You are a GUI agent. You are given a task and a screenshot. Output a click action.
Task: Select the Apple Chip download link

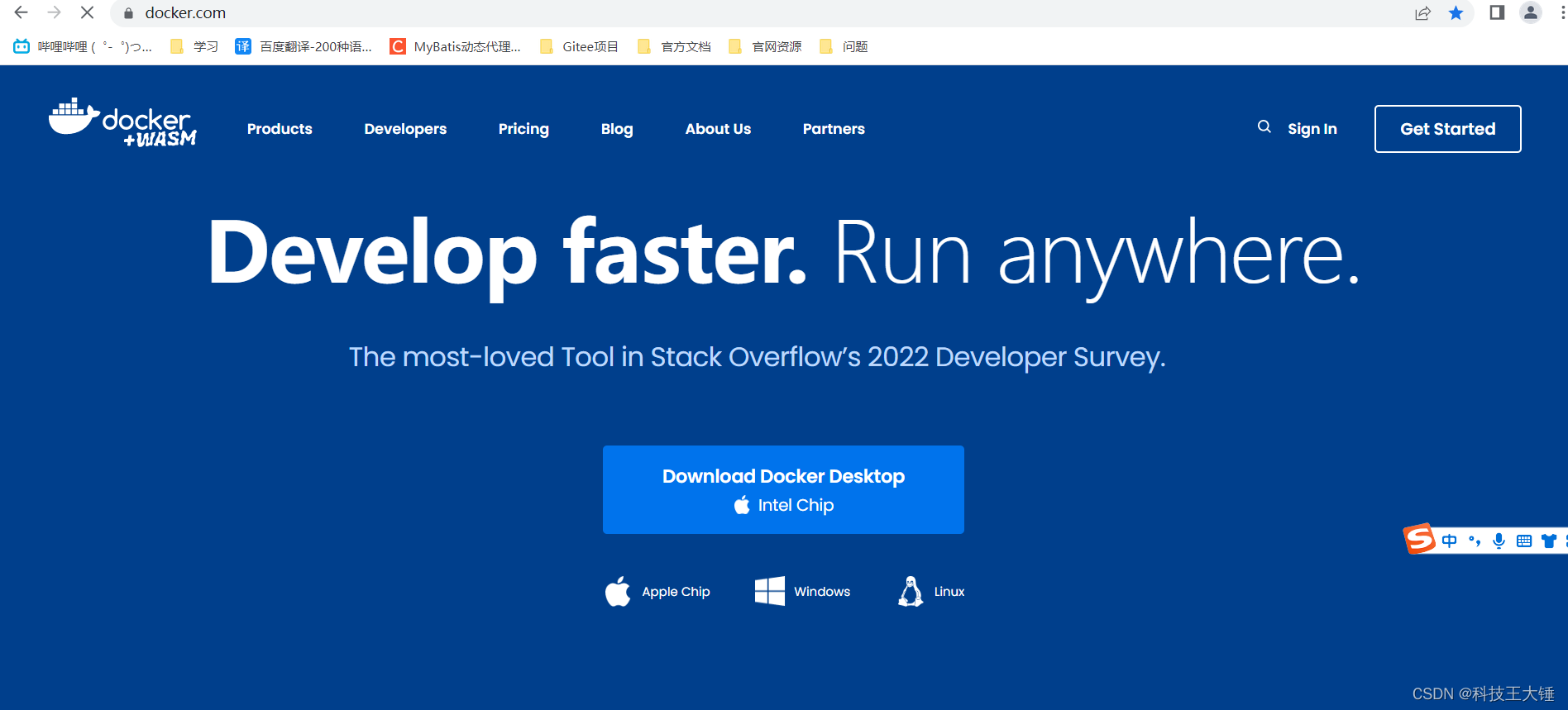click(x=657, y=591)
